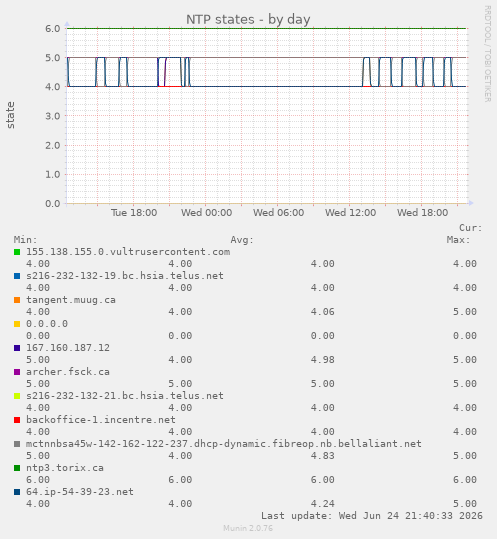The image size is (497, 539).
Task: Select legend label tangent.muug.ca
Action: coord(71,300)
